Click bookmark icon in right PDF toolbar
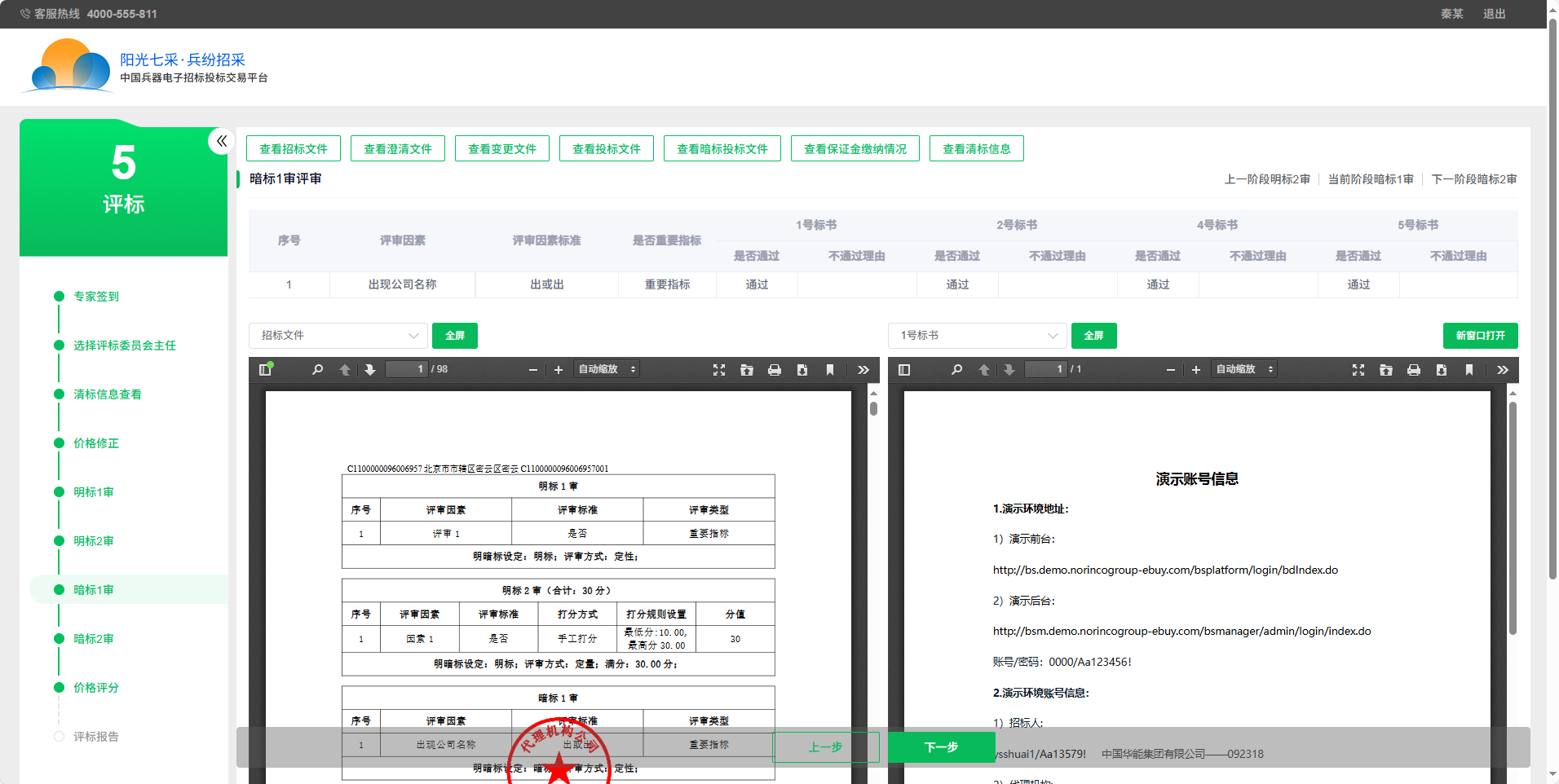The height and width of the screenshot is (784, 1559). coord(1469,370)
